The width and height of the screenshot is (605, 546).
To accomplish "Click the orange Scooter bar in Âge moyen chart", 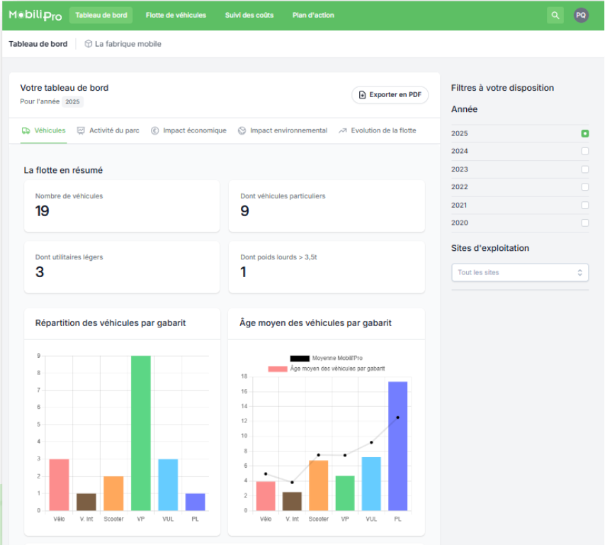I will pos(318,485).
